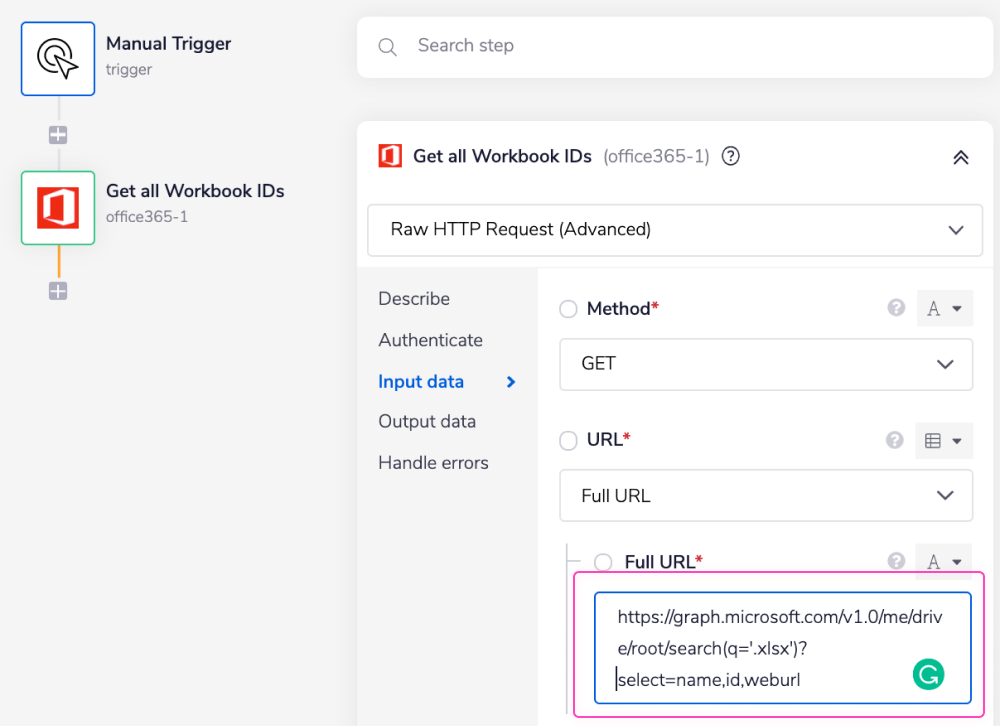The width and height of the screenshot is (1000, 728).
Task: Click the Describe section link
Action: pos(412,298)
